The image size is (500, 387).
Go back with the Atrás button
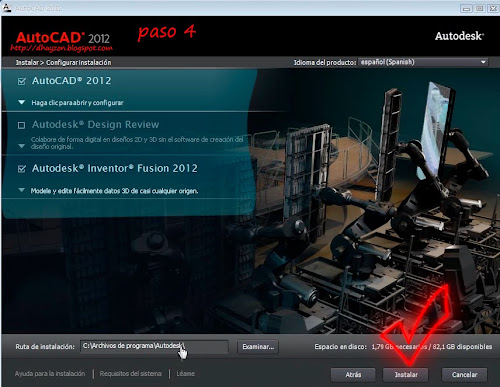coord(353,375)
